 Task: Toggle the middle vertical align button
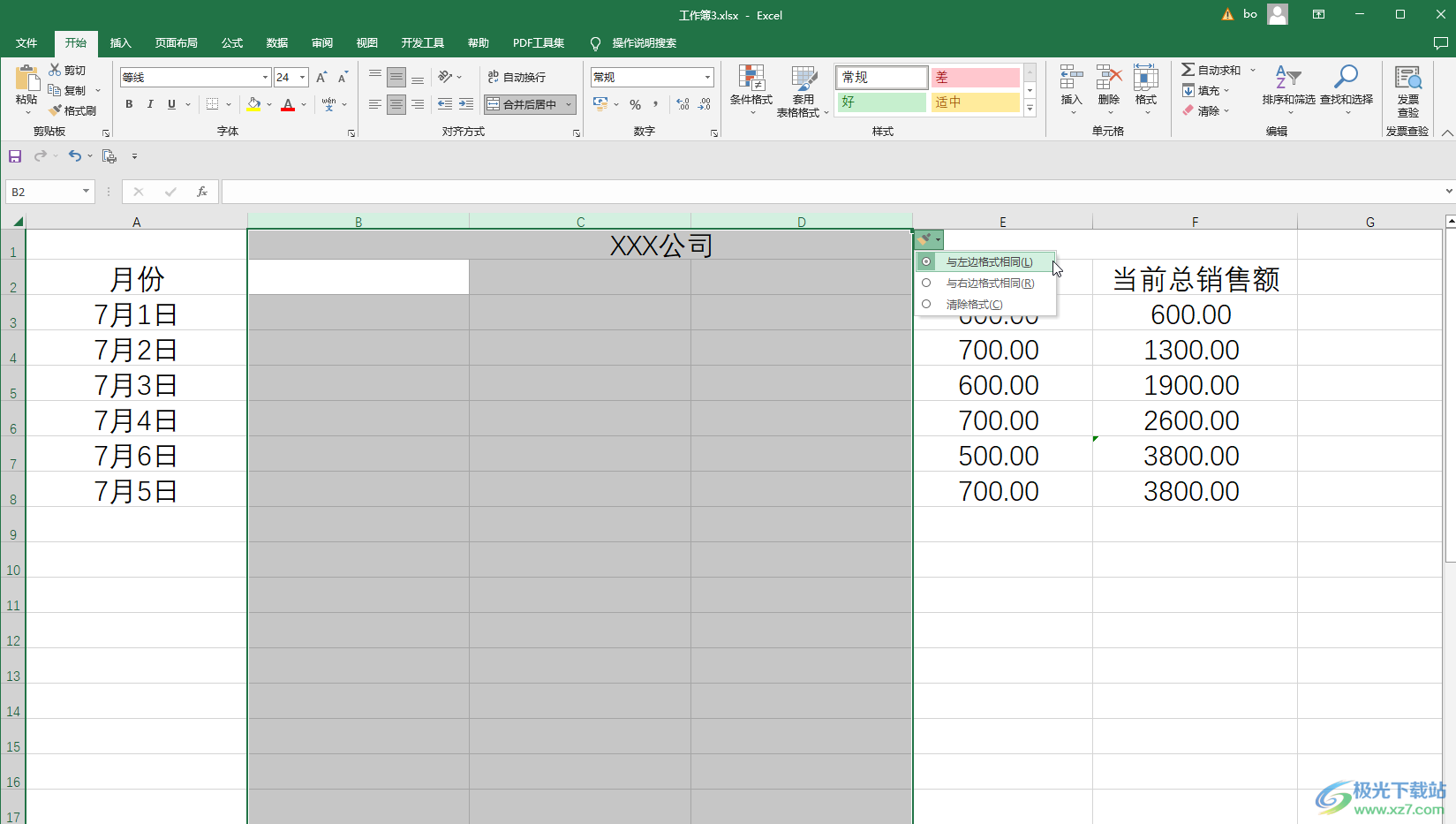[396, 78]
